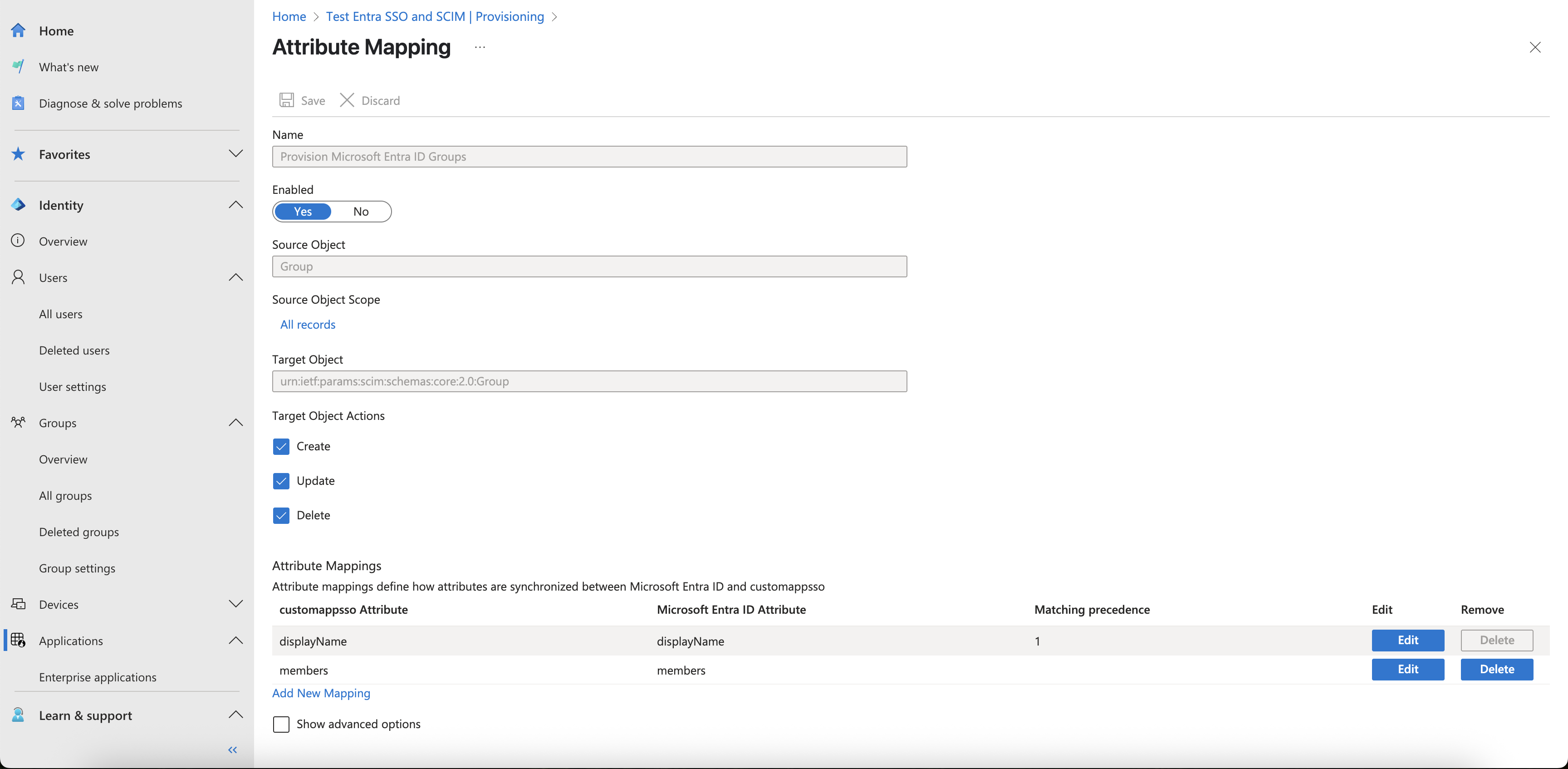Click Add New Mapping link

(321, 693)
